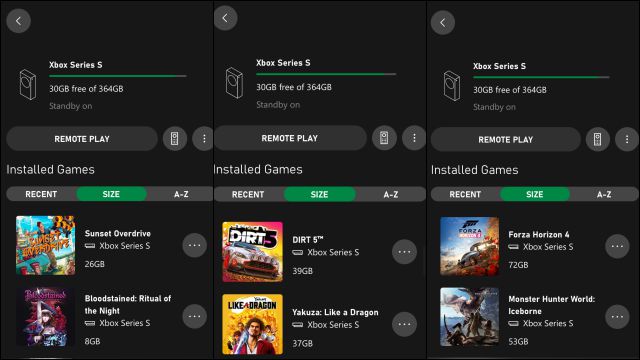Tap the drive icon beside Xbox Series S under Sunset Overdrive
This screenshot has height=360, width=640.
click(x=90, y=246)
